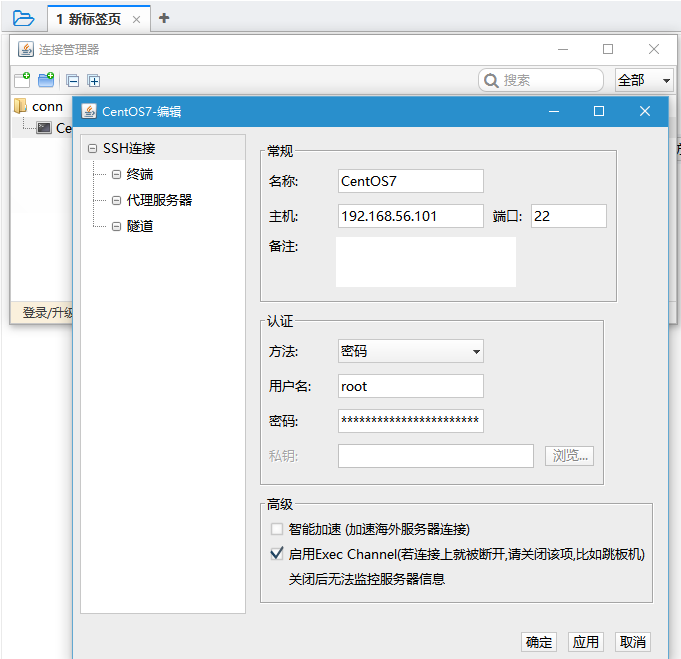Click the 用户名 field containing root
The width and height of the screenshot is (681, 659).
[x=410, y=386]
